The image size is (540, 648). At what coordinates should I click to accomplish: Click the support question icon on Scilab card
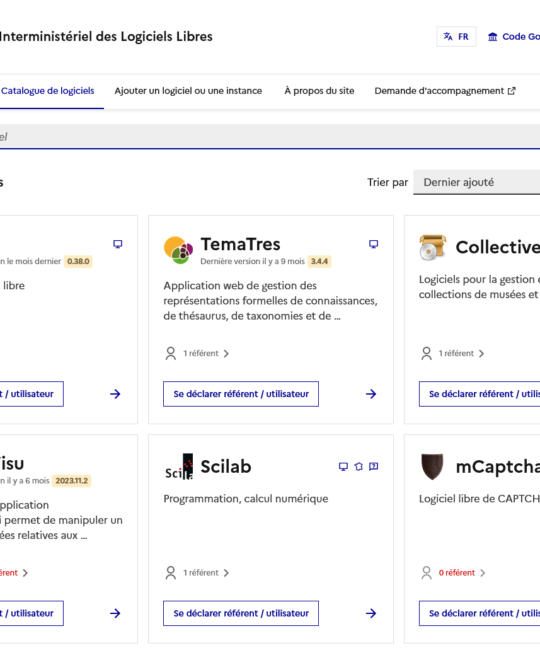pyautogui.click(x=373, y=467)
